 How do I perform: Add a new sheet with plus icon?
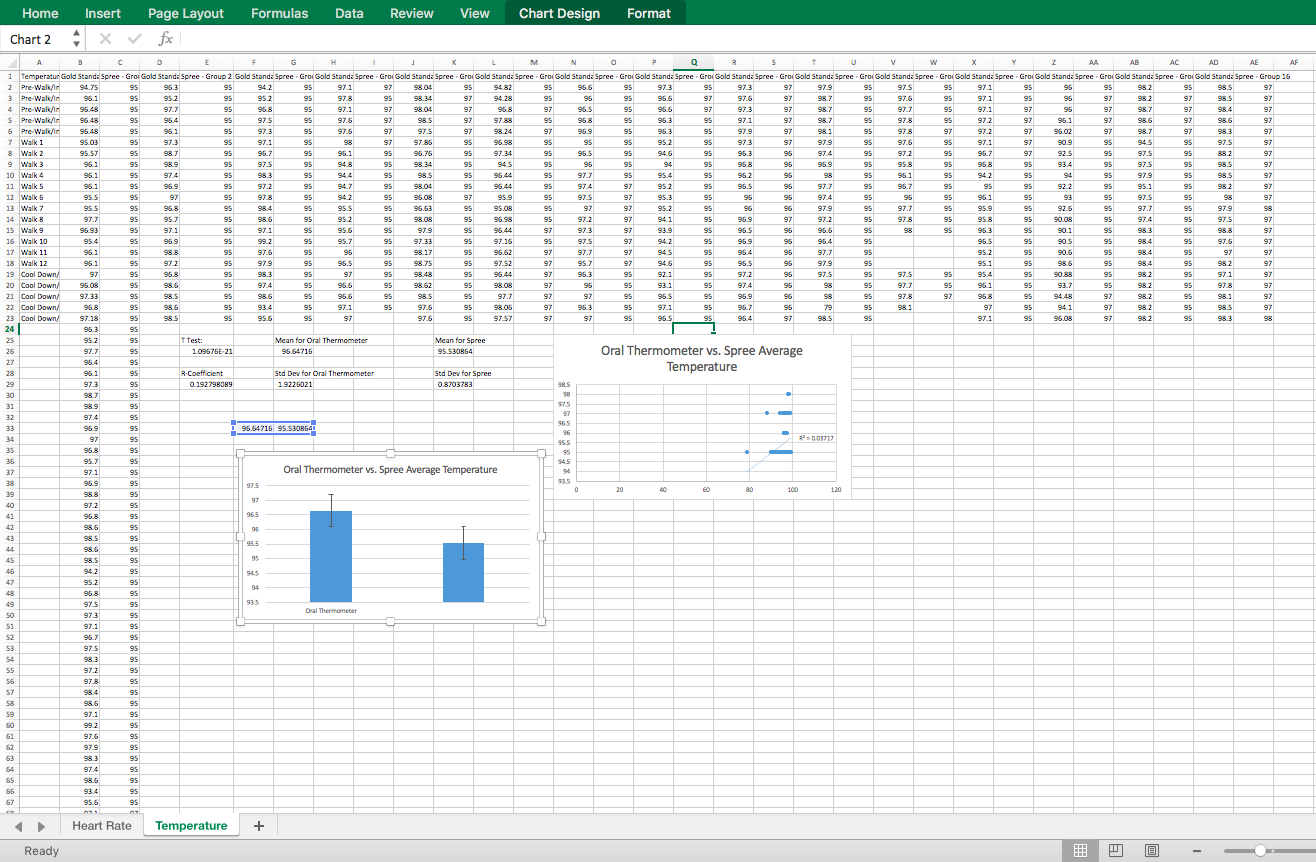pyautogui.click(x=259, y=826)
